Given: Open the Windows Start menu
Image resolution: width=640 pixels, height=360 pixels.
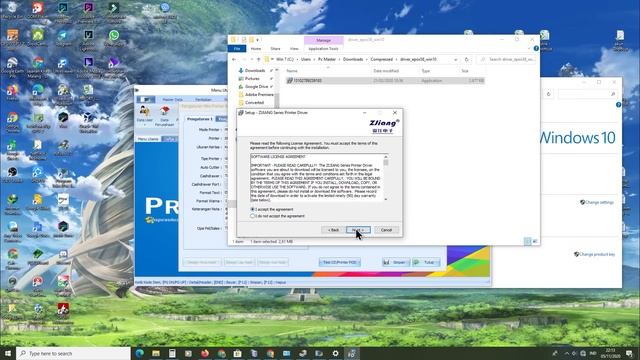Looking at the screenshot, I should (8, 353).
